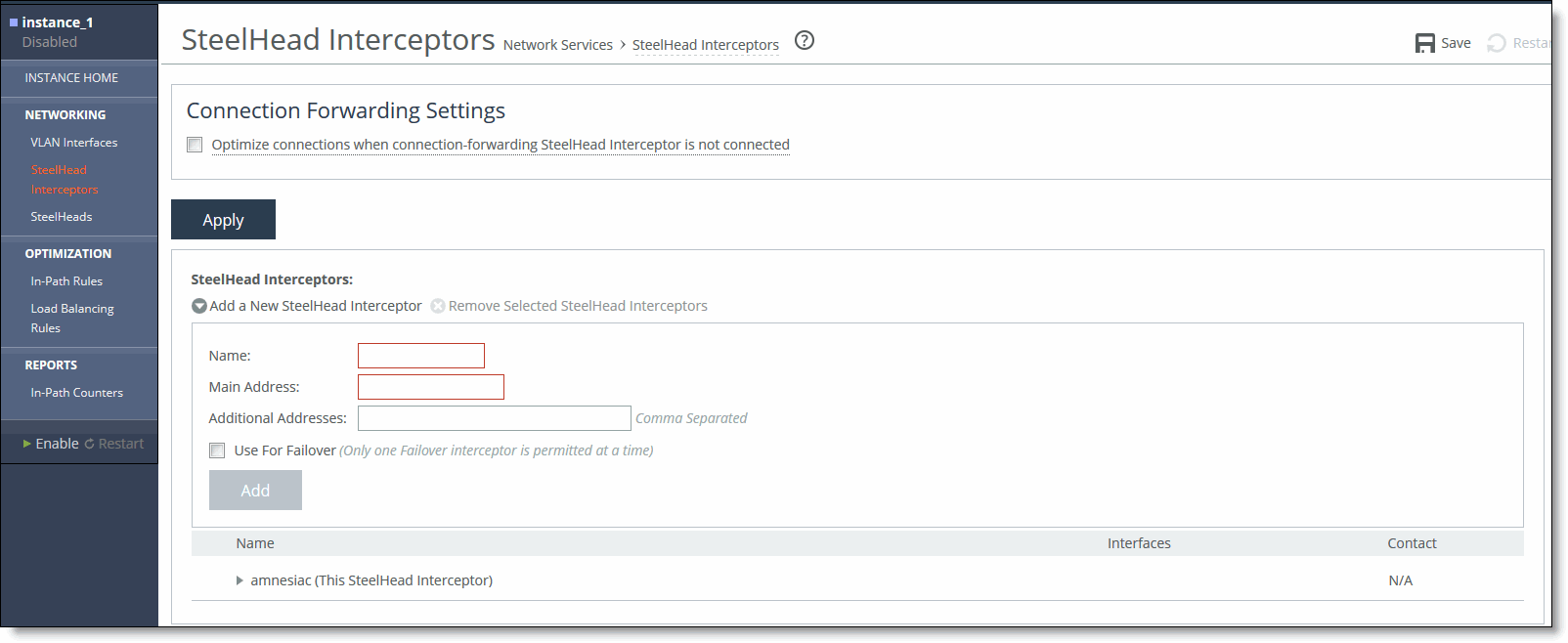Click the Disabled status text

tap(50, 42)
